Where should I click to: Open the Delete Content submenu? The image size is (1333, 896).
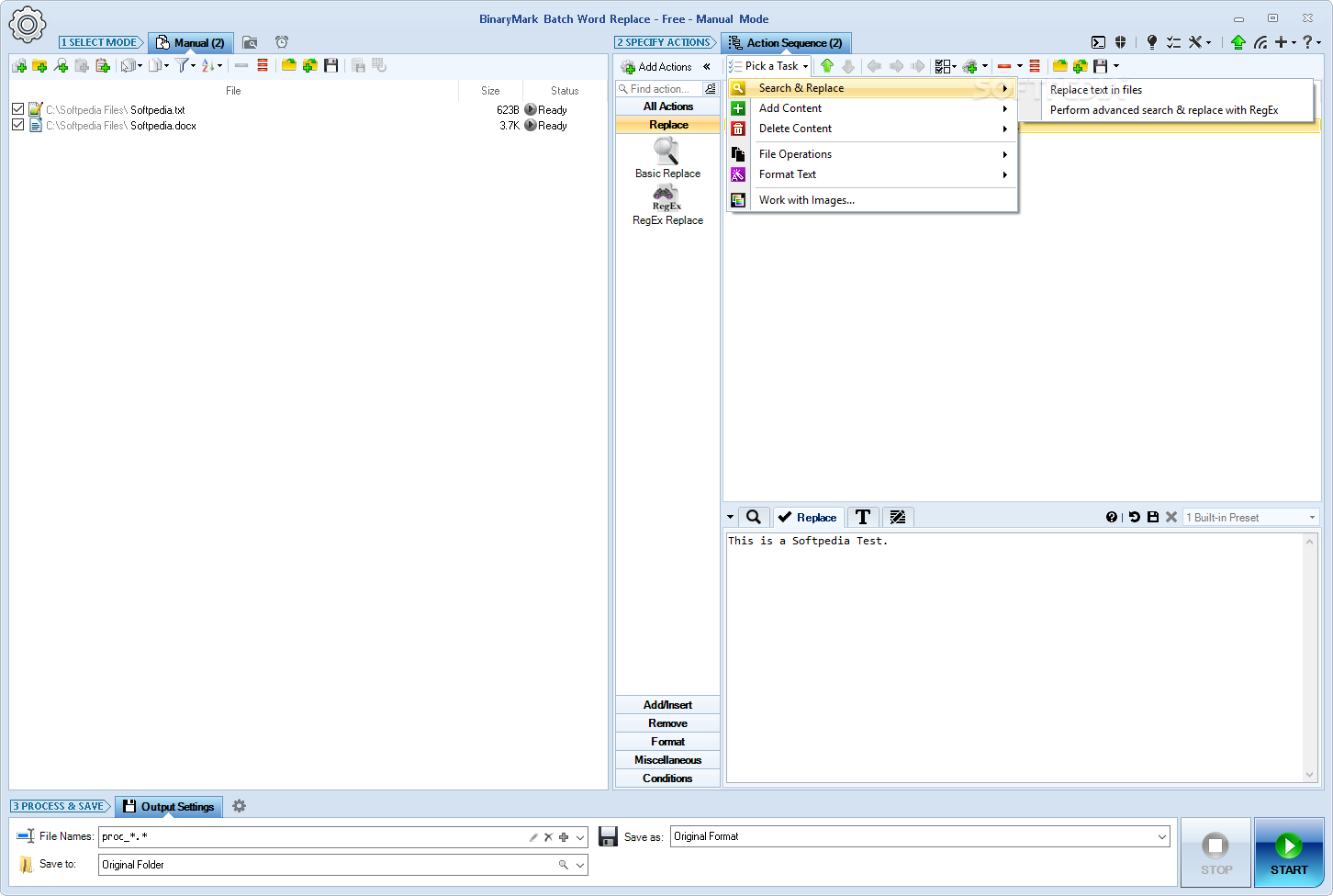pos(872,129)
